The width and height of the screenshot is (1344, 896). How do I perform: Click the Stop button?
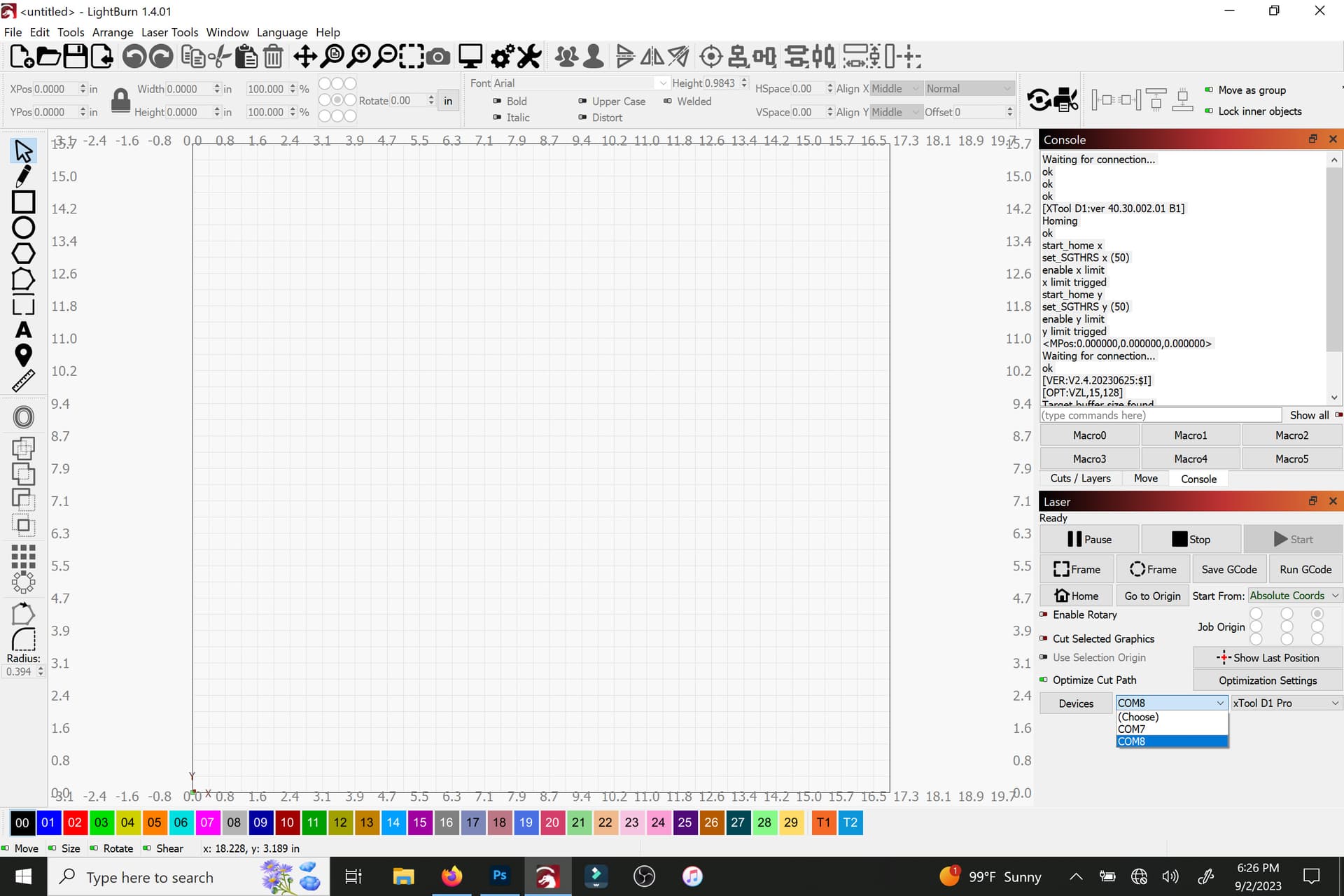pyautogui.click(x=1191, y=539)
